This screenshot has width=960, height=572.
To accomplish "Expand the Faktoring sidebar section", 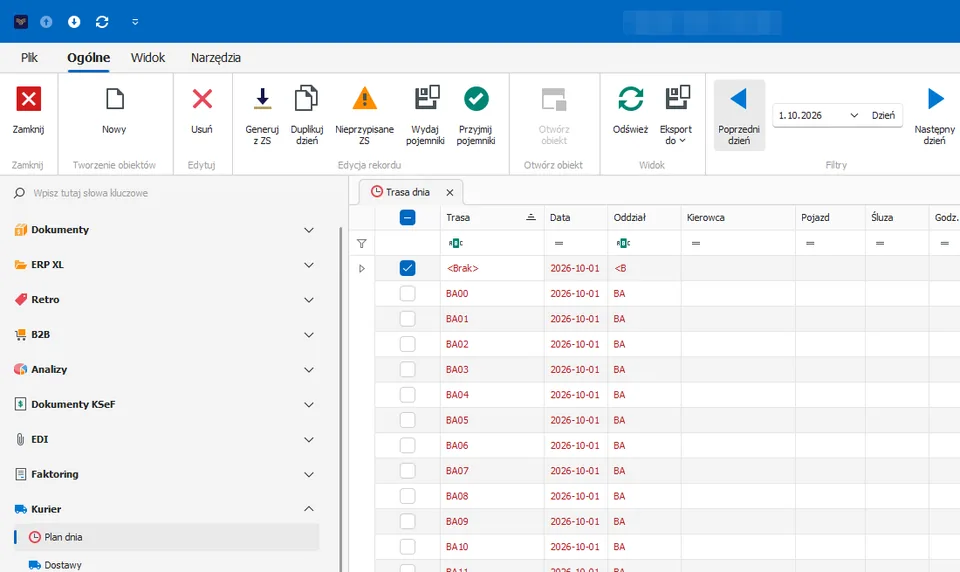I will (x=309, y=475).
